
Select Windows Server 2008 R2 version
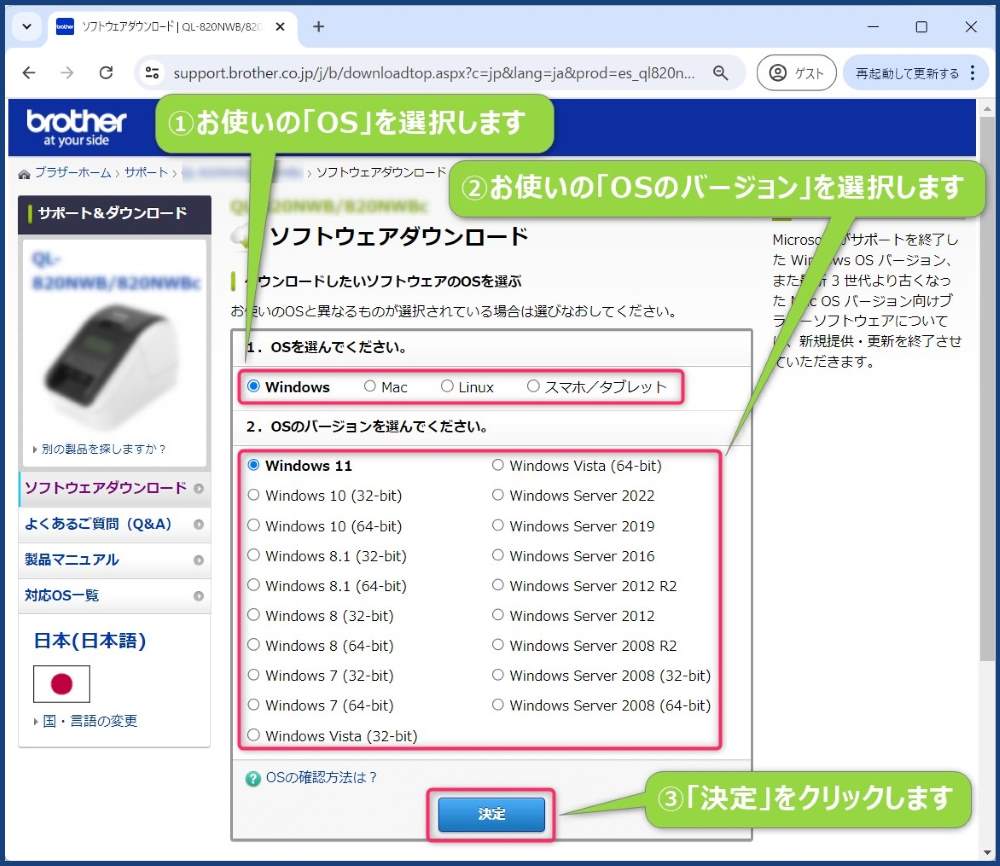497,645
